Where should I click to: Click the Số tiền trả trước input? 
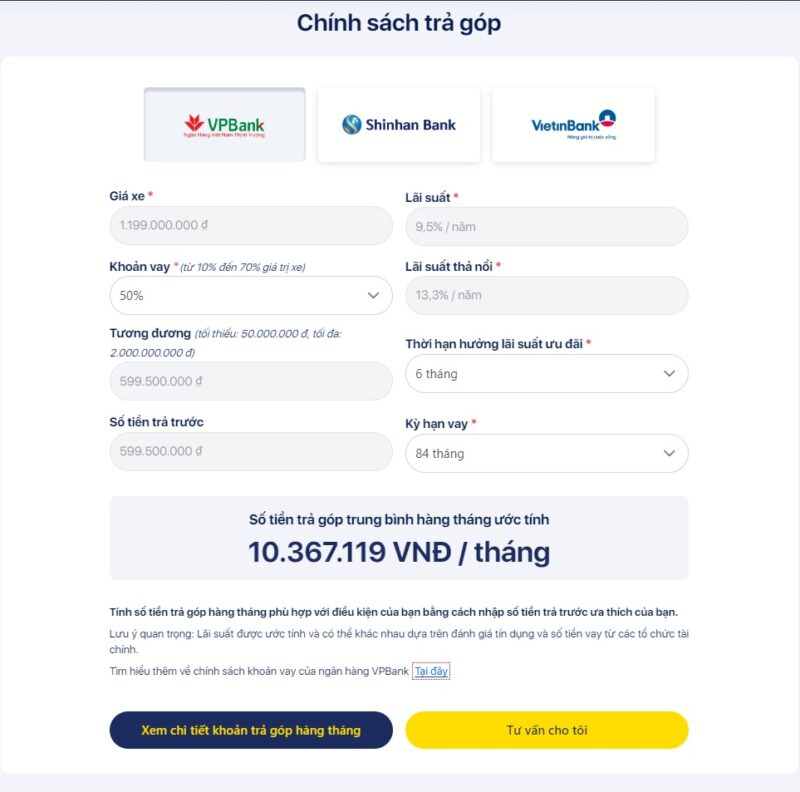pos(250,452)
